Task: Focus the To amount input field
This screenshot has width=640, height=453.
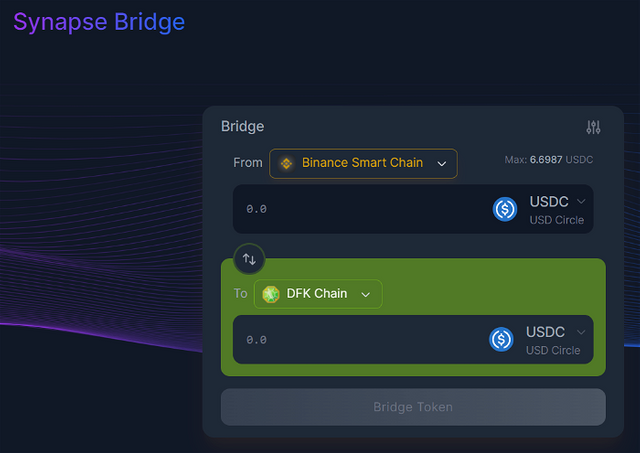Action: 350,339
